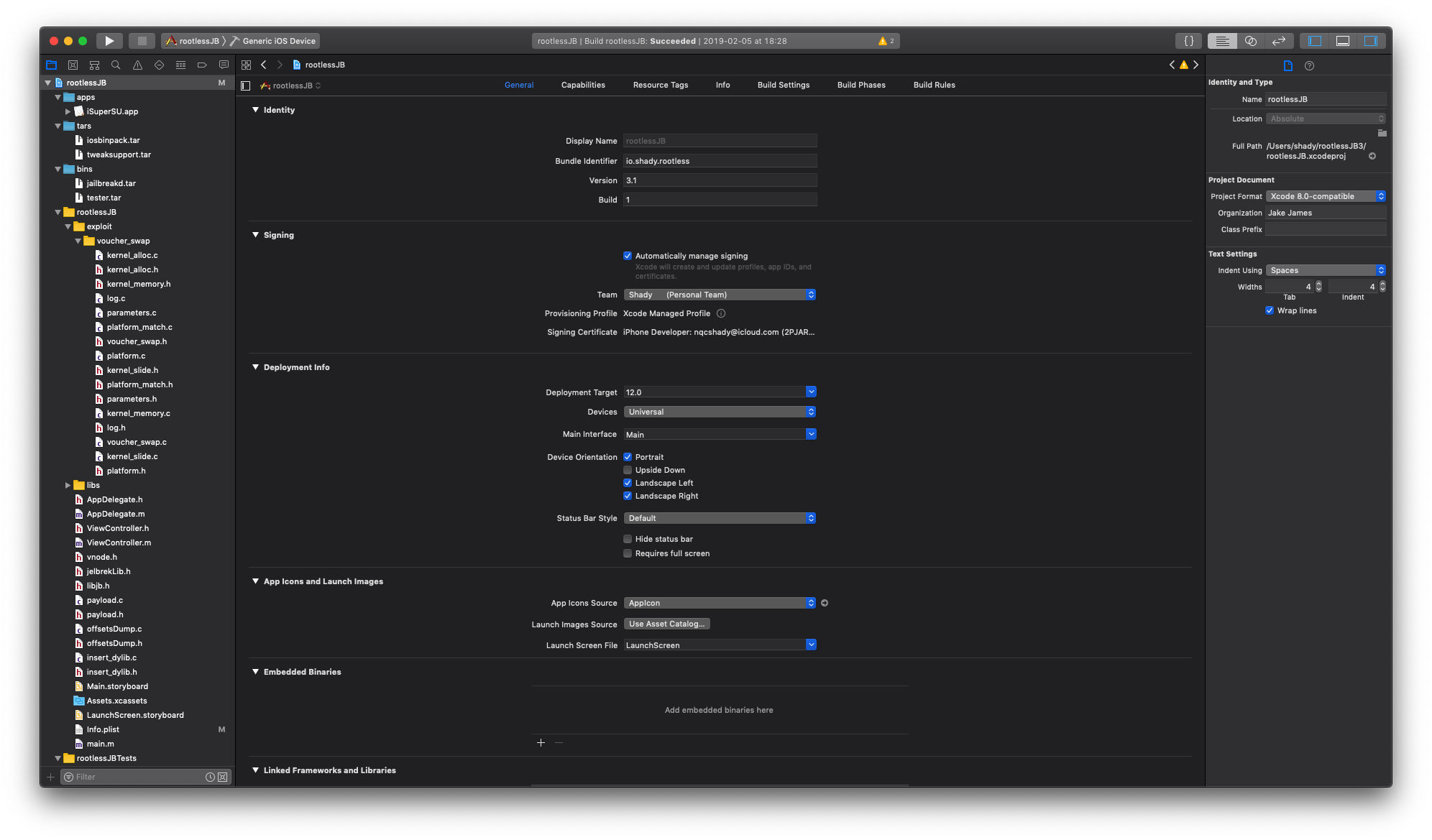This screenshot has height=840, width=1432.
Task: Open the Breakpoint navigator icon
Action: tap(202, 65)
